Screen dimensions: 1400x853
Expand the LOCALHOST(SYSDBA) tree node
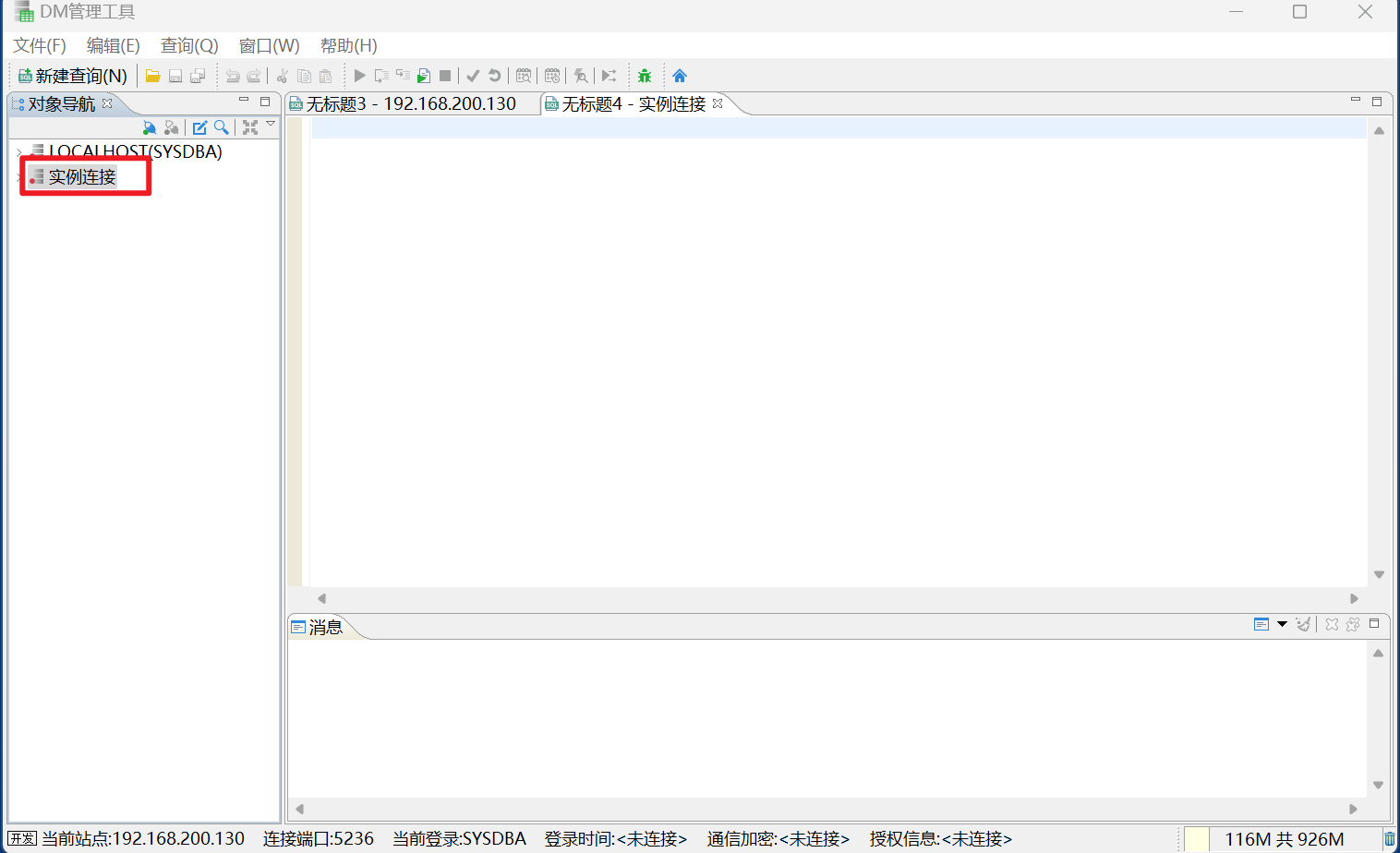point(17,151)
